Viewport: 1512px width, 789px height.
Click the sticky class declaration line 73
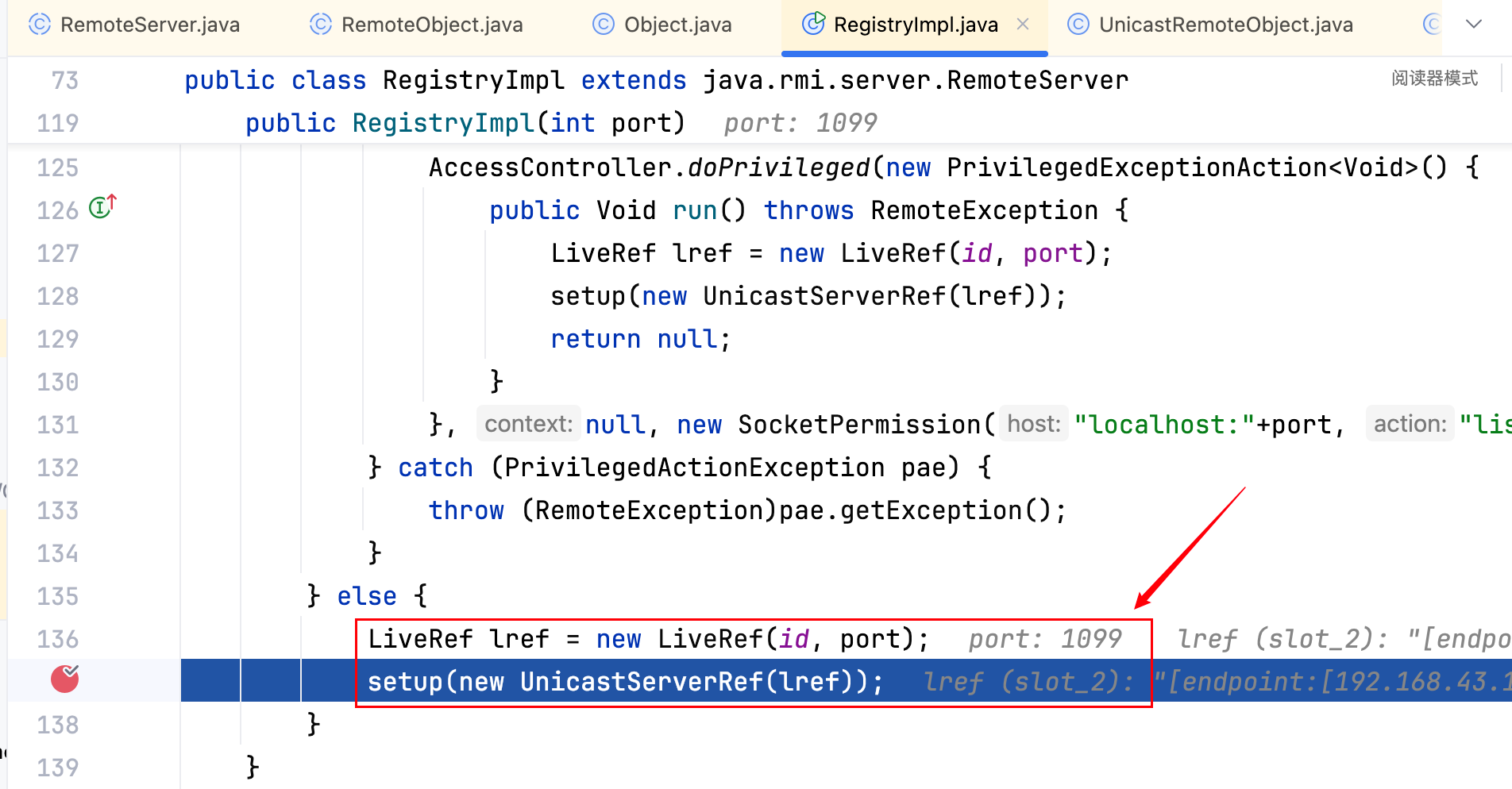[x=655, y=80]
